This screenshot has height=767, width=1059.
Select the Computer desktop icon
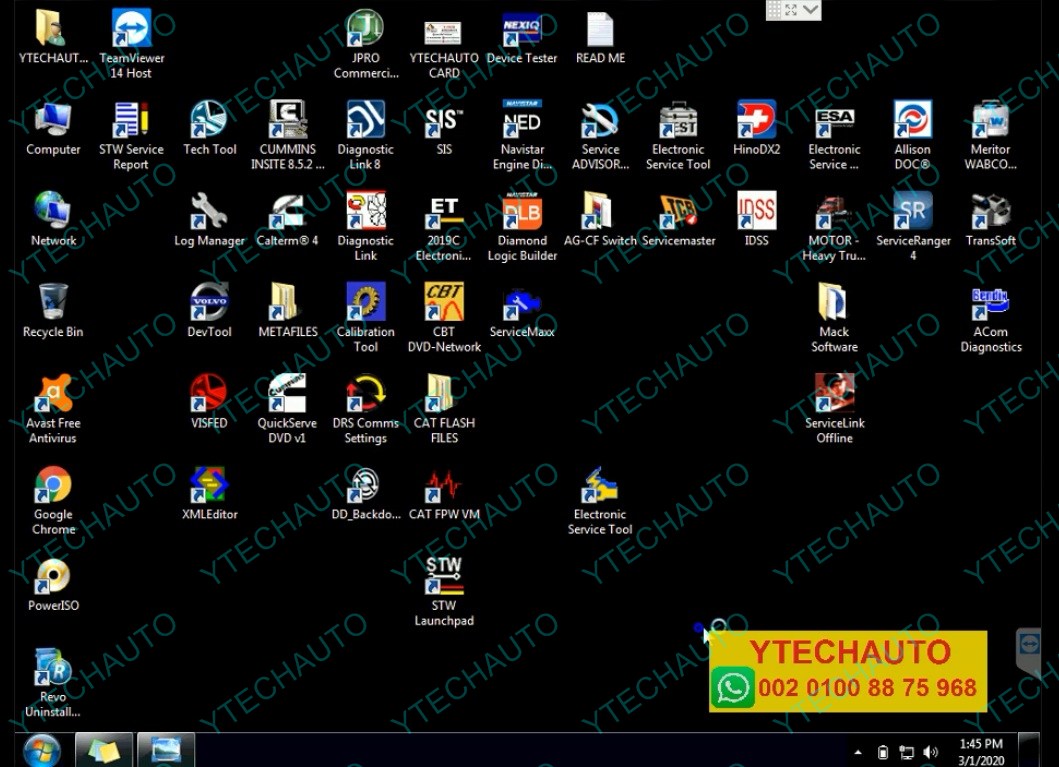coord(53,130)
